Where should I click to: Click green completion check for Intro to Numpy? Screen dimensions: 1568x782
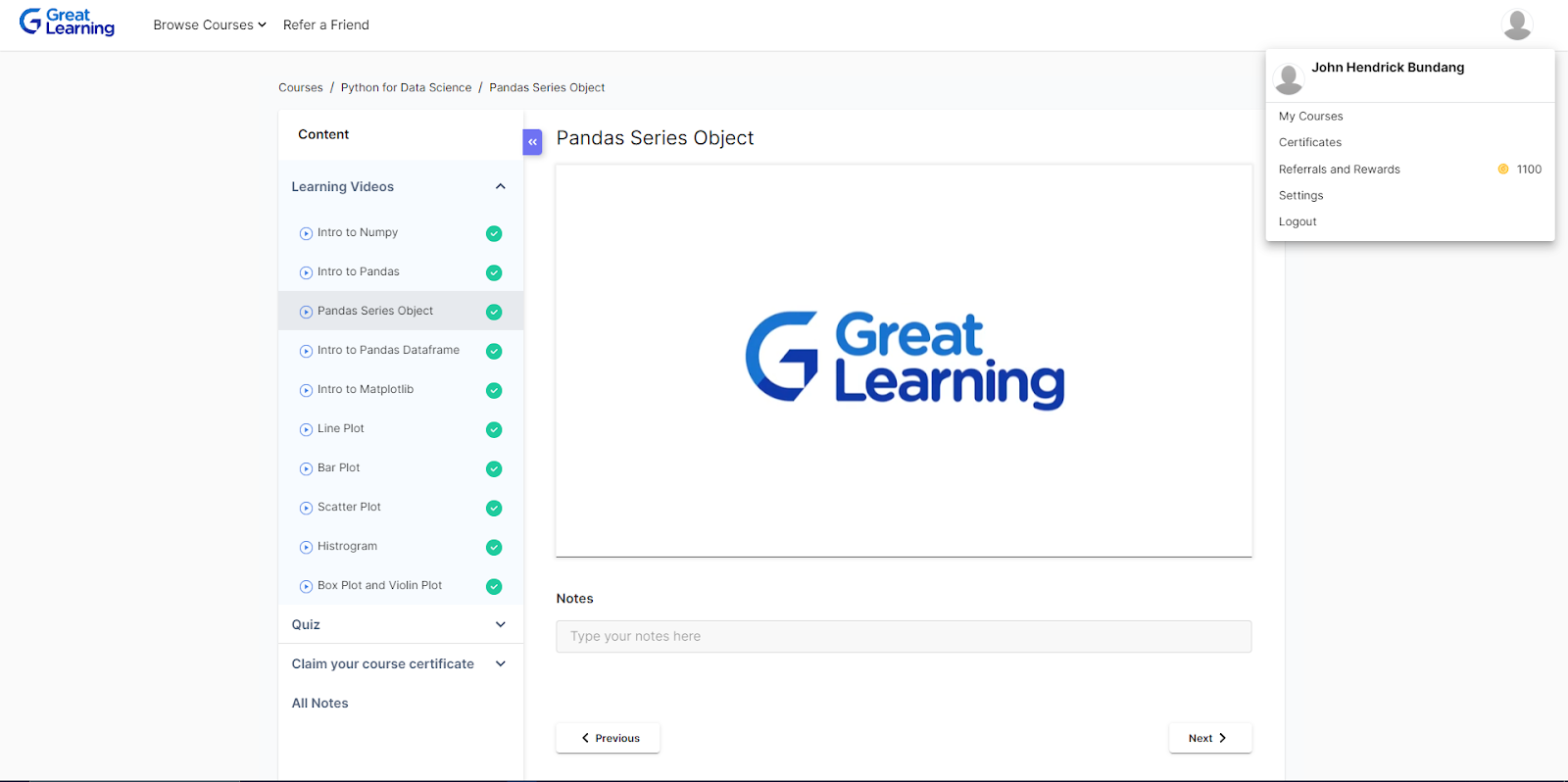(494, 233)
